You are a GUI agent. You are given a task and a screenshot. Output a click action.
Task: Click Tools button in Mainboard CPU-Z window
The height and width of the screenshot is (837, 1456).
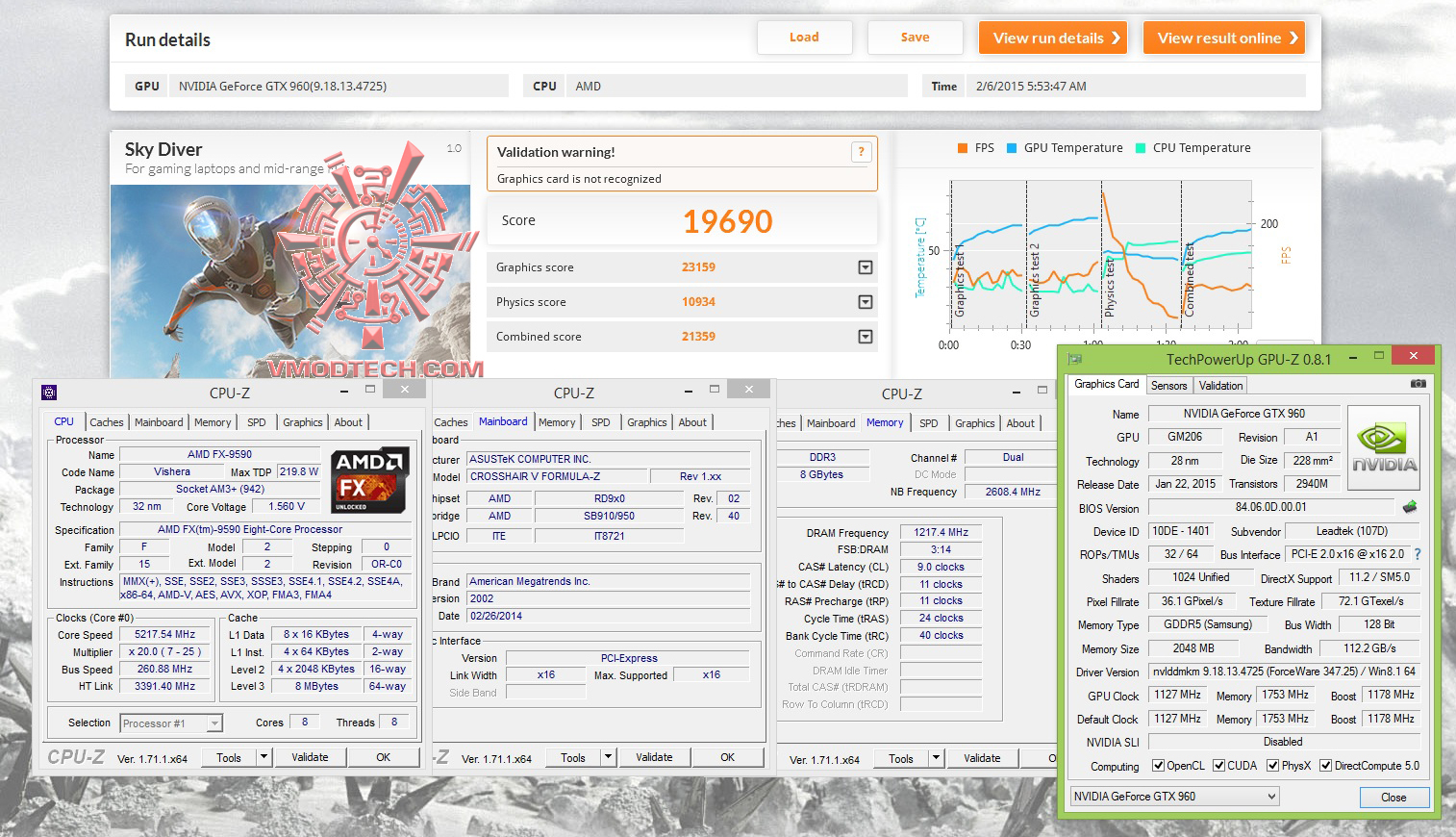(x=573, y=757)
